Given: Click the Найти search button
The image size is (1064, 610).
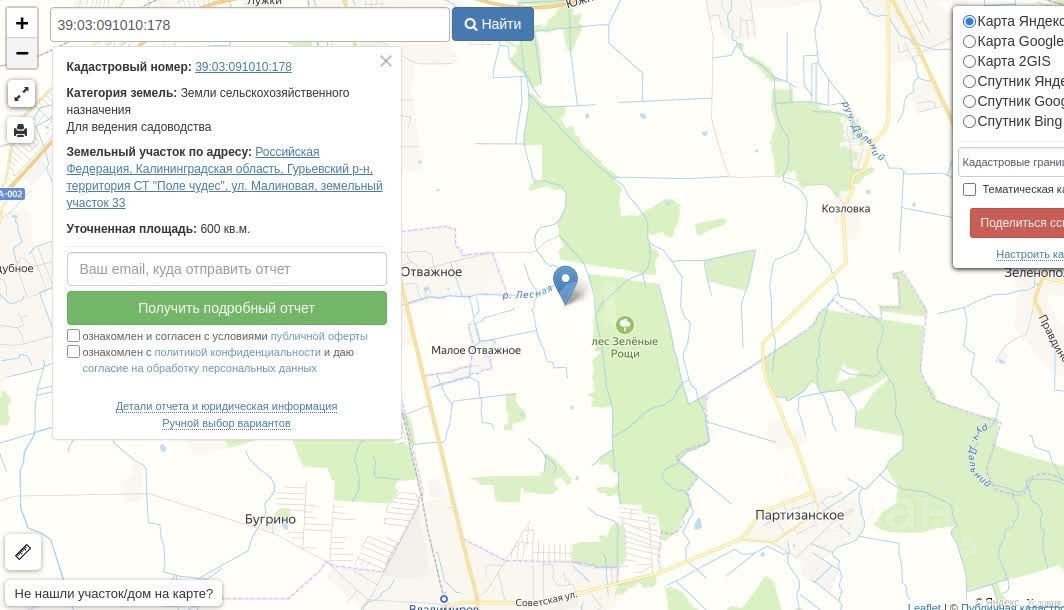Looking at the screenshot, I should [493, 24].
